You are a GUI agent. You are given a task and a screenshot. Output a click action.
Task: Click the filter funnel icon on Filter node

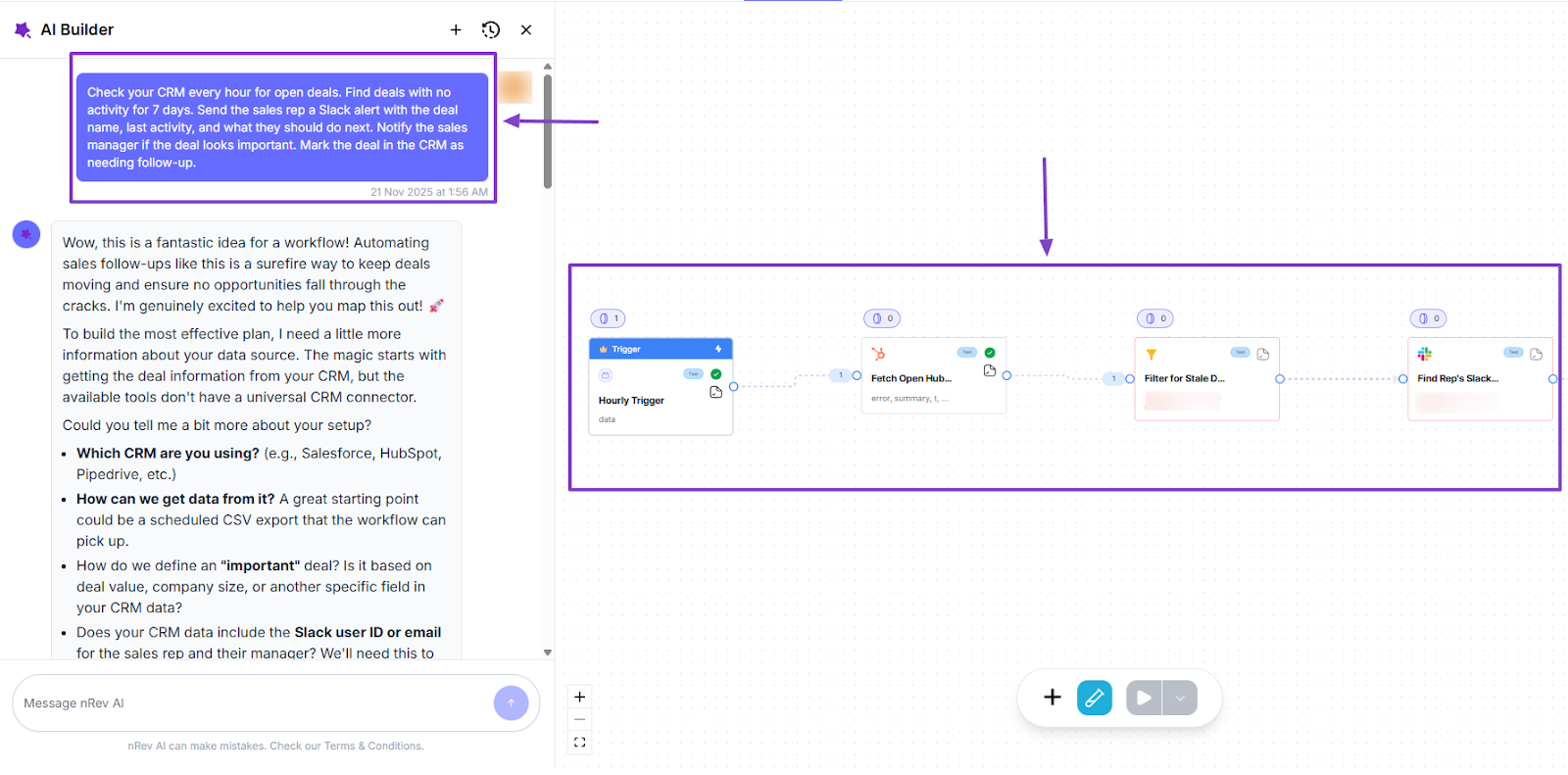coord(1151,355)
